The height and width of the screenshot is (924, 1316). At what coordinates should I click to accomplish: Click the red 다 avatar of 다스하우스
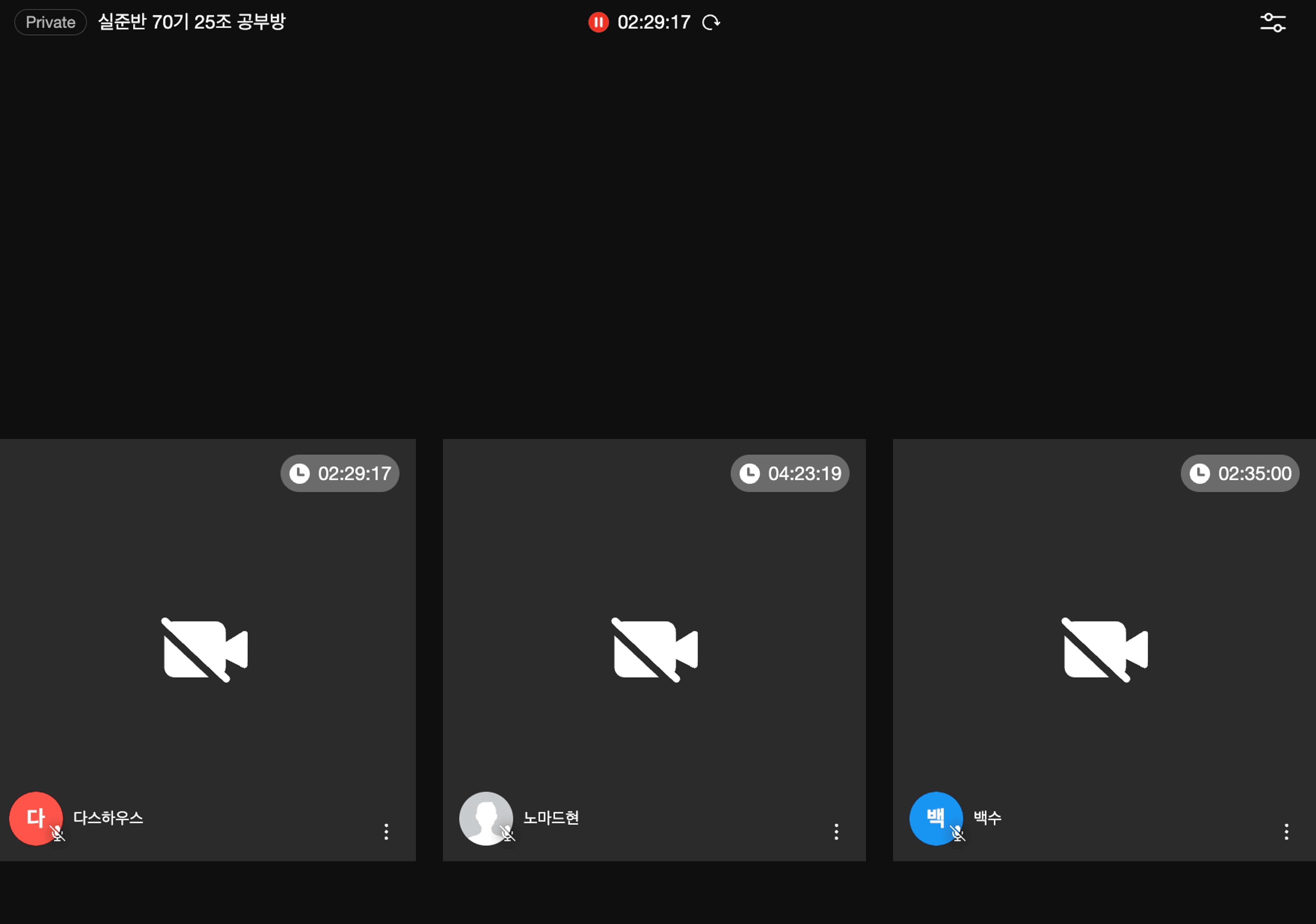coord(36,818)
